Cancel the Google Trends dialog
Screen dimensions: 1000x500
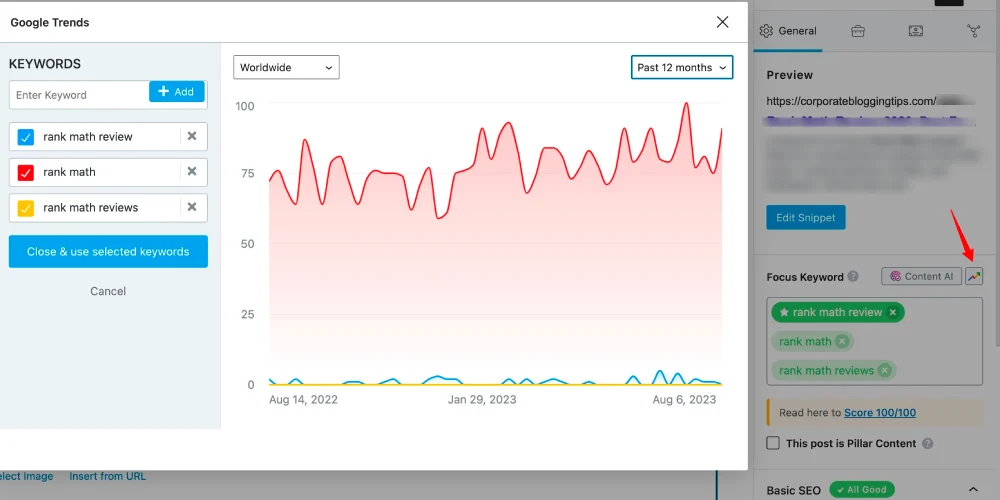point(108,291)
